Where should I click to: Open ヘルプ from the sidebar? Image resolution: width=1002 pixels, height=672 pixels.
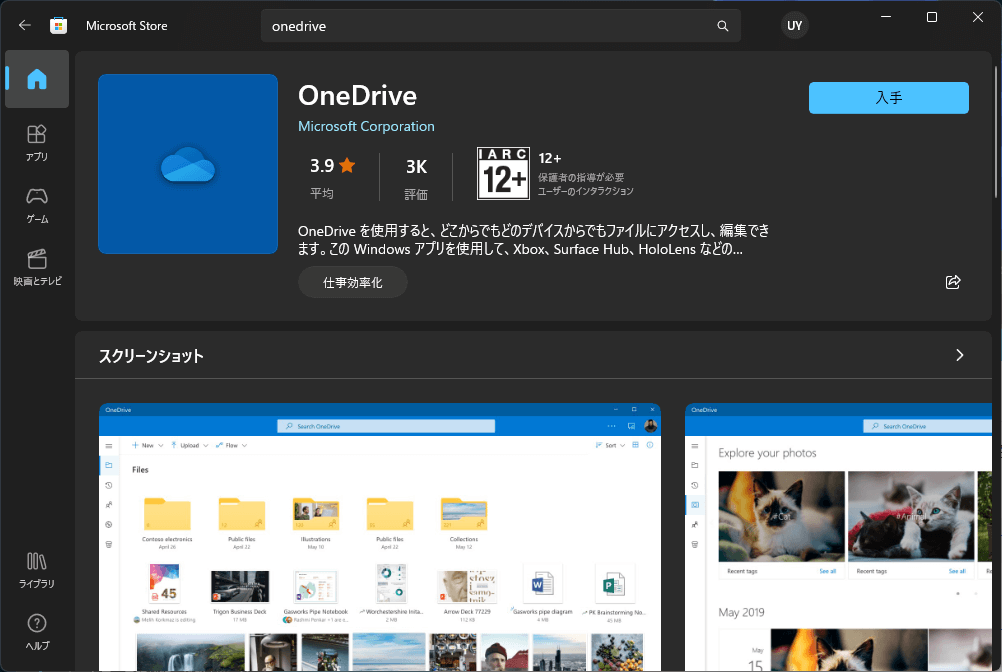(36, 632)
